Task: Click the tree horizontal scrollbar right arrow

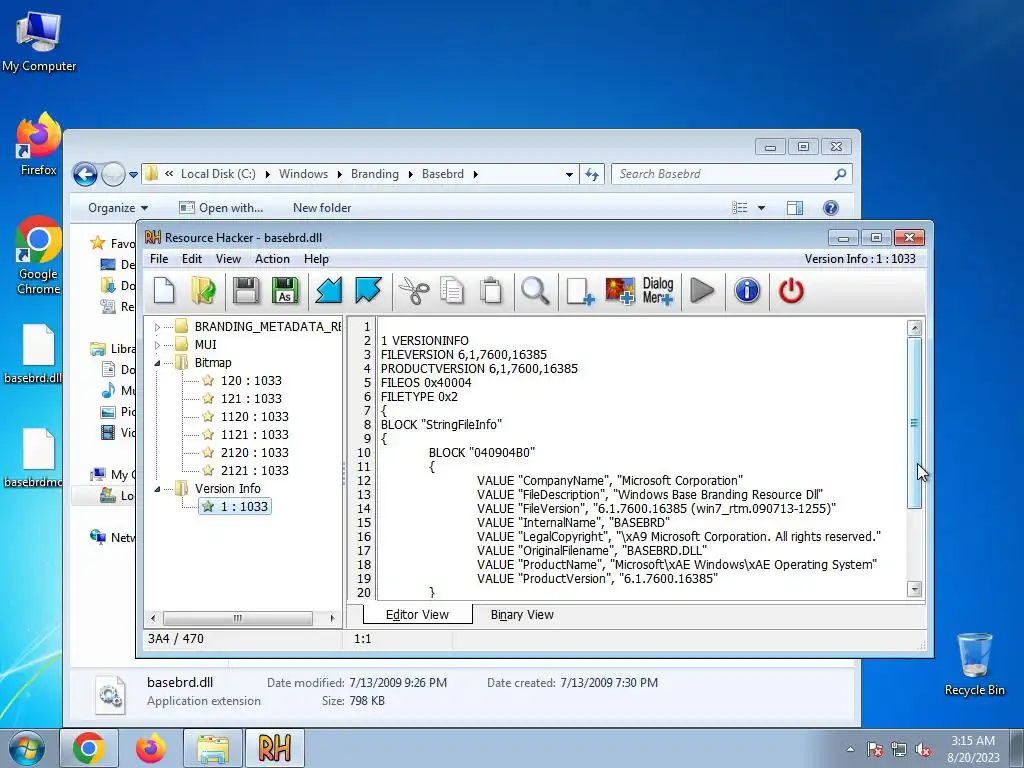Action: [332, 618]
